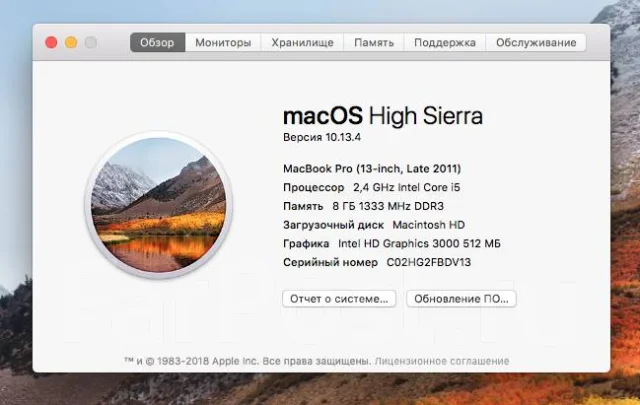Click the Обновление ПО button
640x405 pixels.
coord(461,299)
